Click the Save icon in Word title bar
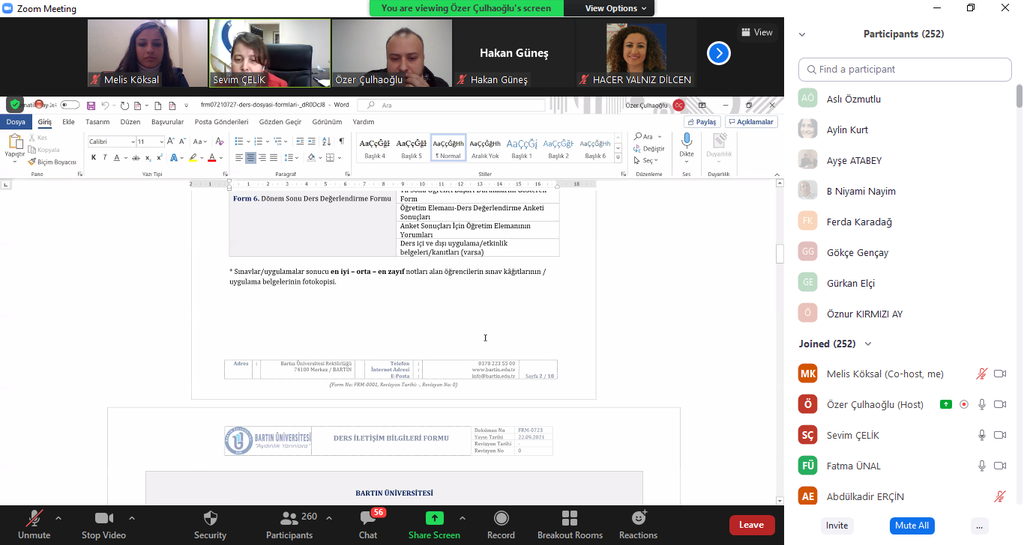The height and width of the screenshot is (545, 1024). [x=91, y=106]
